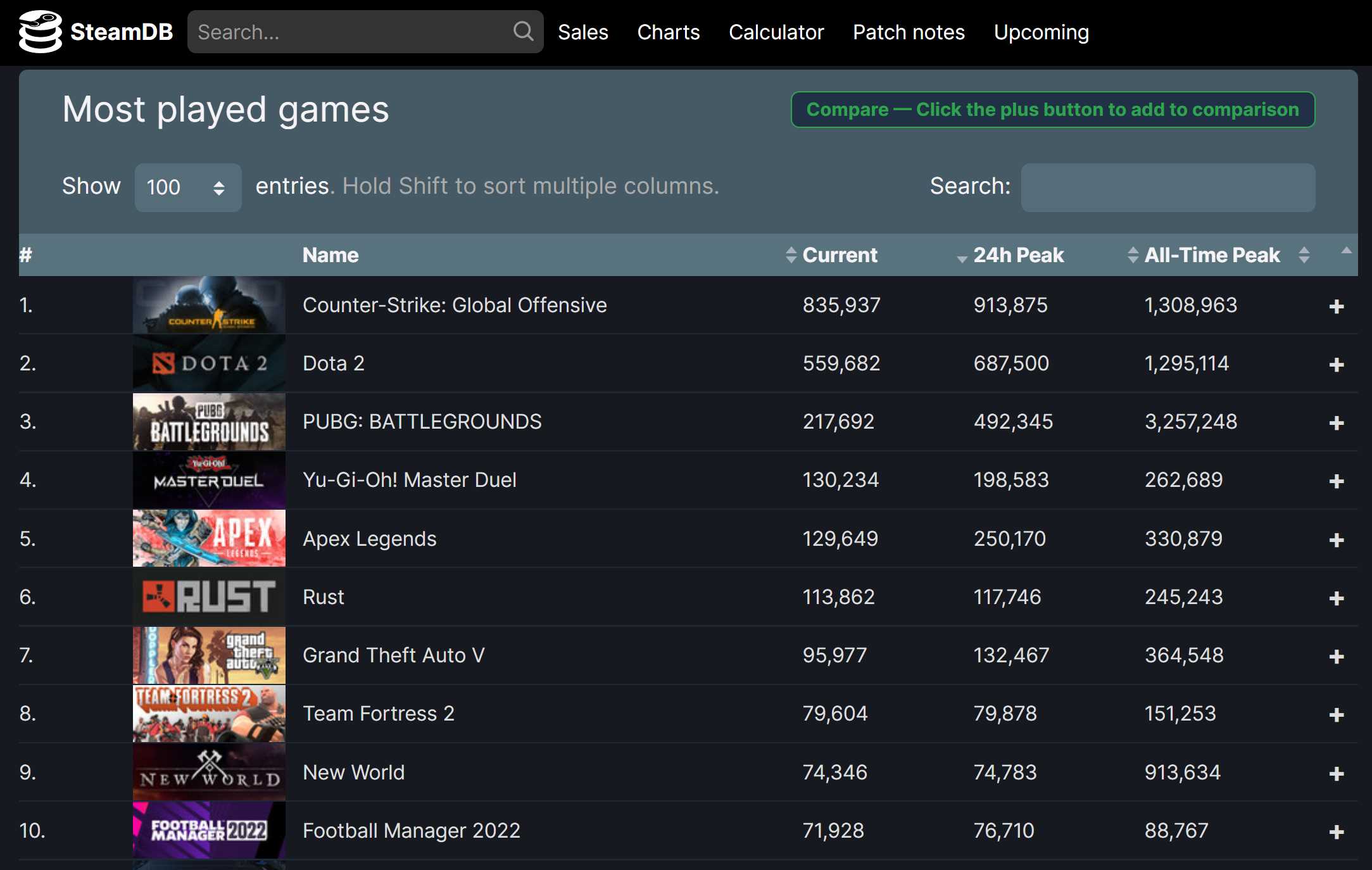This screenshot has width=1372, height=870.
Task: Open the Sales menu
Action: pyautogui.click(x=582, y=32)
